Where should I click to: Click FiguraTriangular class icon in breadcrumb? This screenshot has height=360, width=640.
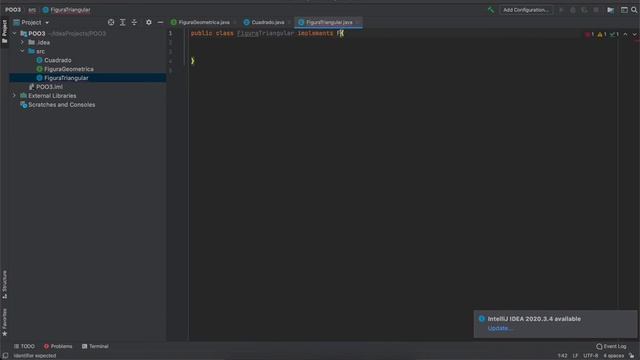coord(46,10)
